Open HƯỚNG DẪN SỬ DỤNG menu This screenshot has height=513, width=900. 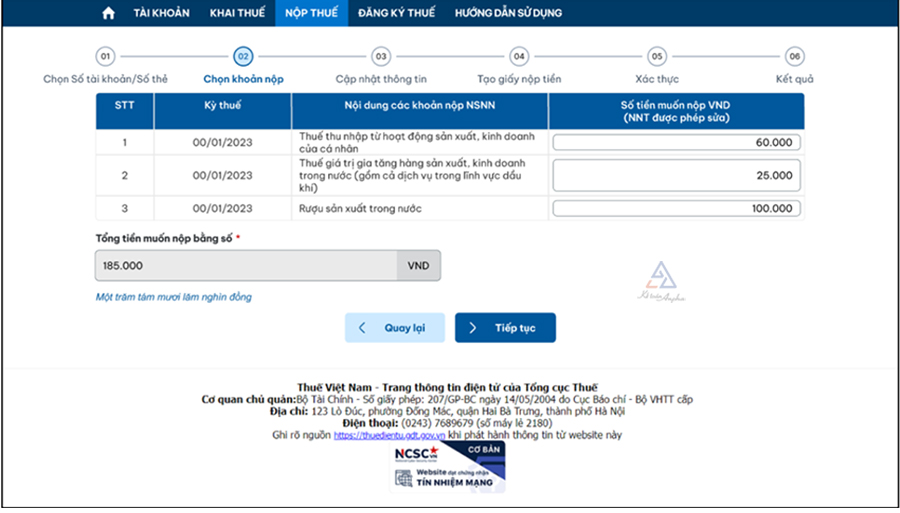pyautogui.click(x=508, y=13)
